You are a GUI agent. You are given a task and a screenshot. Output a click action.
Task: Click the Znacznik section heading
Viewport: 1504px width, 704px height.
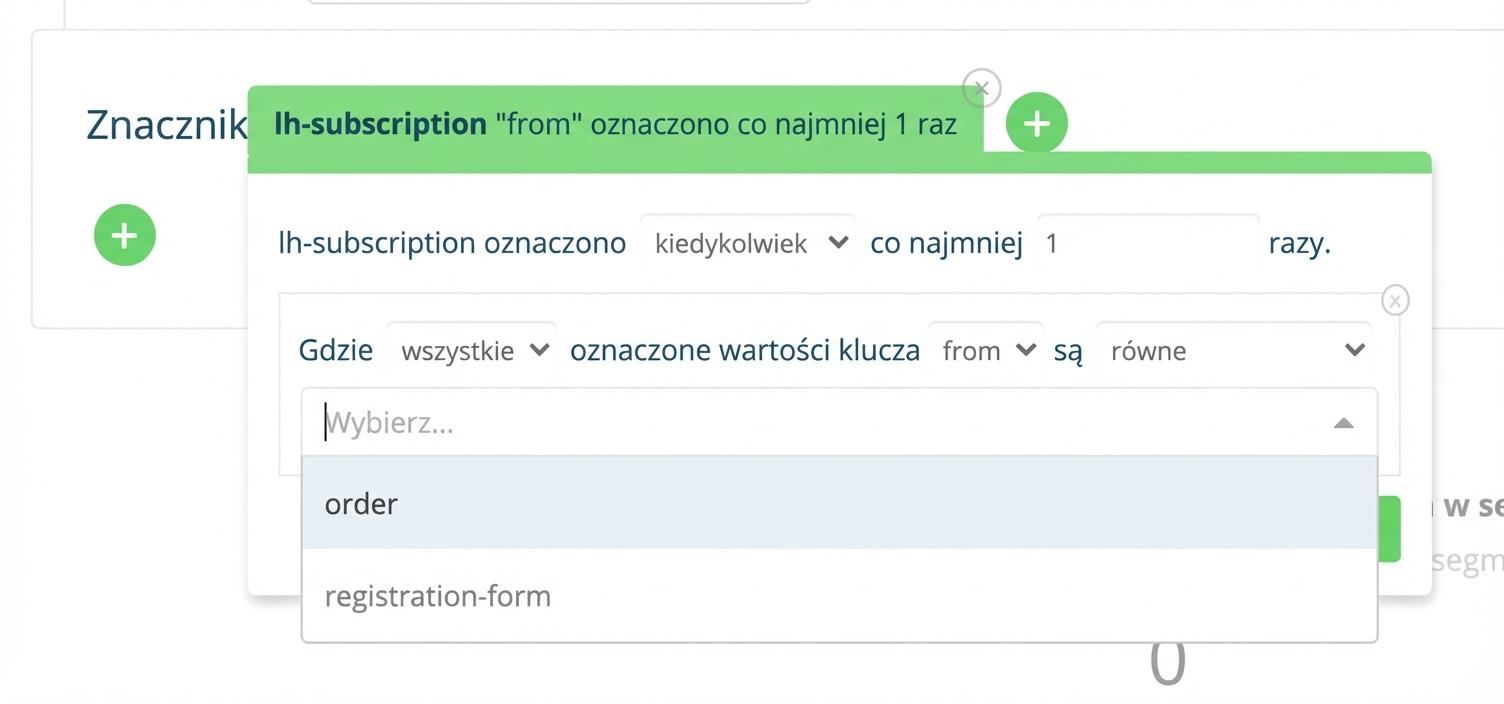click(x=166, y=124)
